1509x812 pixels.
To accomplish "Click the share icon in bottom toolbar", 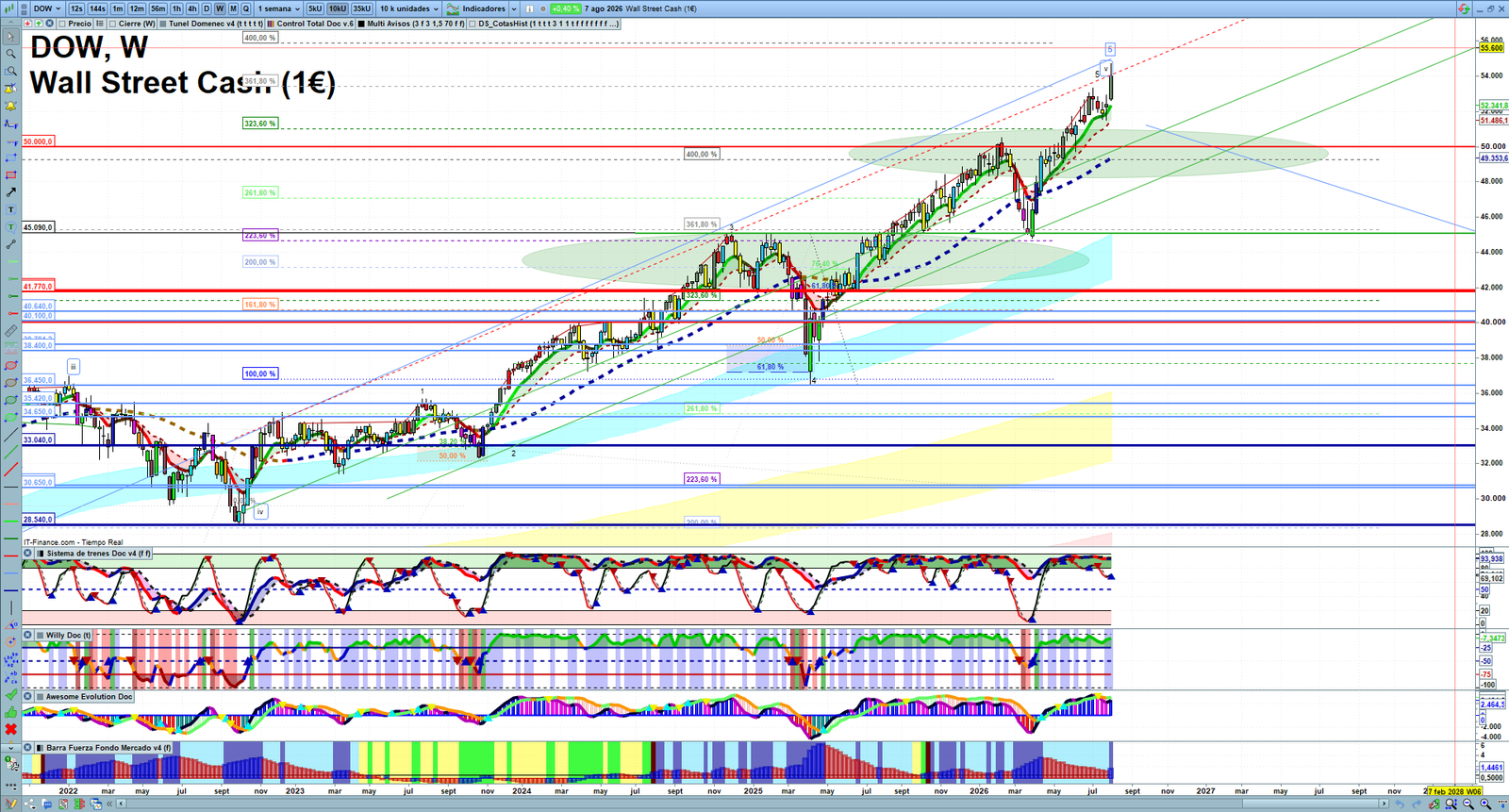I will [29, 803].
